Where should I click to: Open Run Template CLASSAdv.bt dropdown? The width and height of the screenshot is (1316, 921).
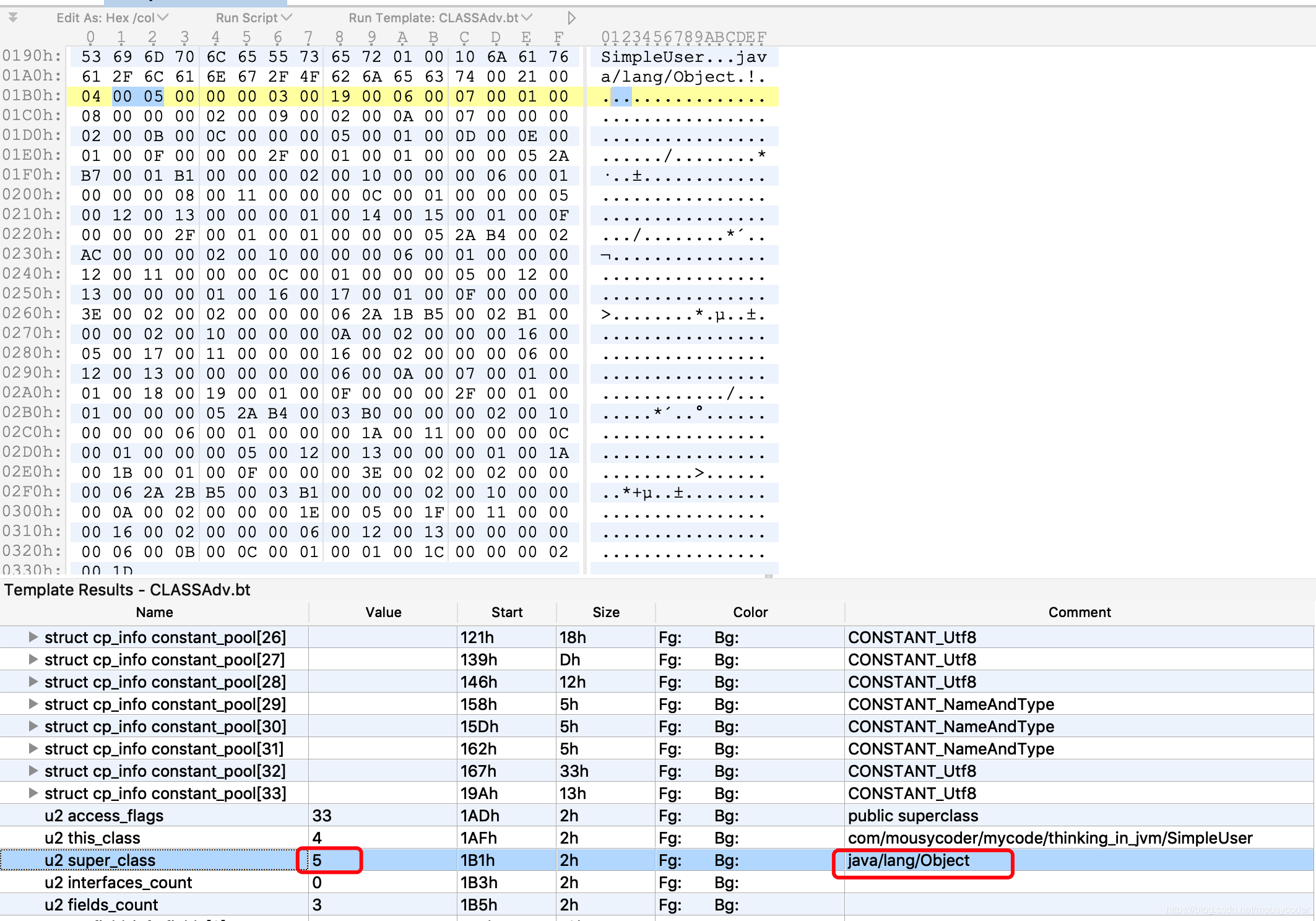[x=439, y=18]
